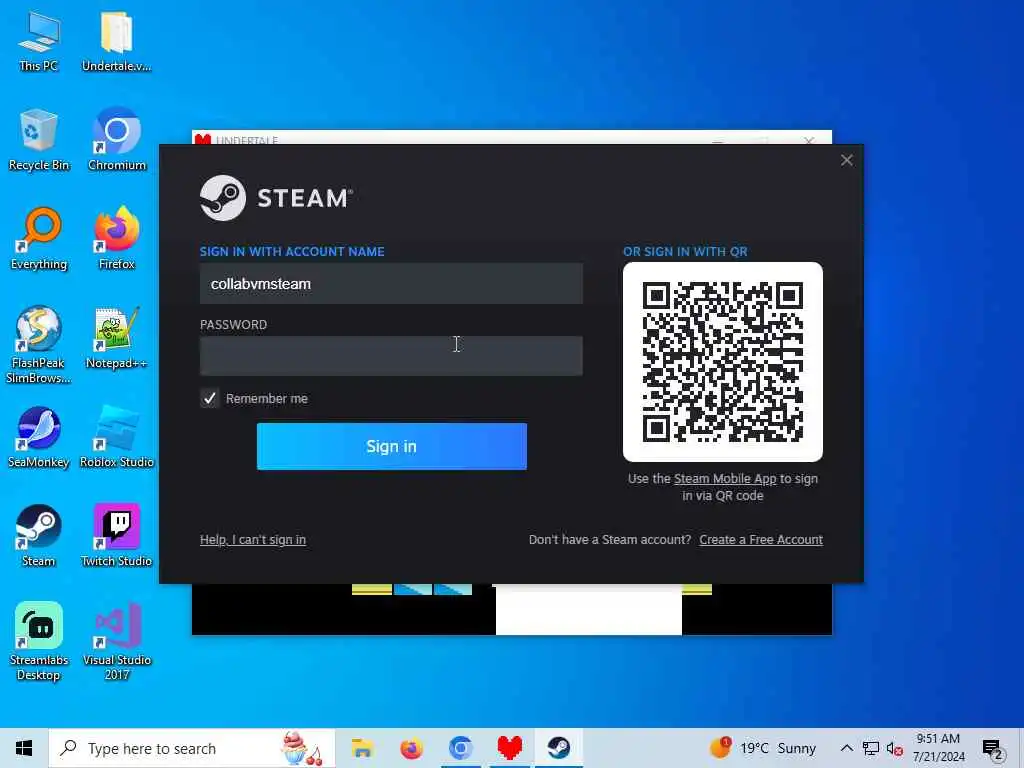
Task: Select the Steam taskbar icon
Action: pos(558,748)
